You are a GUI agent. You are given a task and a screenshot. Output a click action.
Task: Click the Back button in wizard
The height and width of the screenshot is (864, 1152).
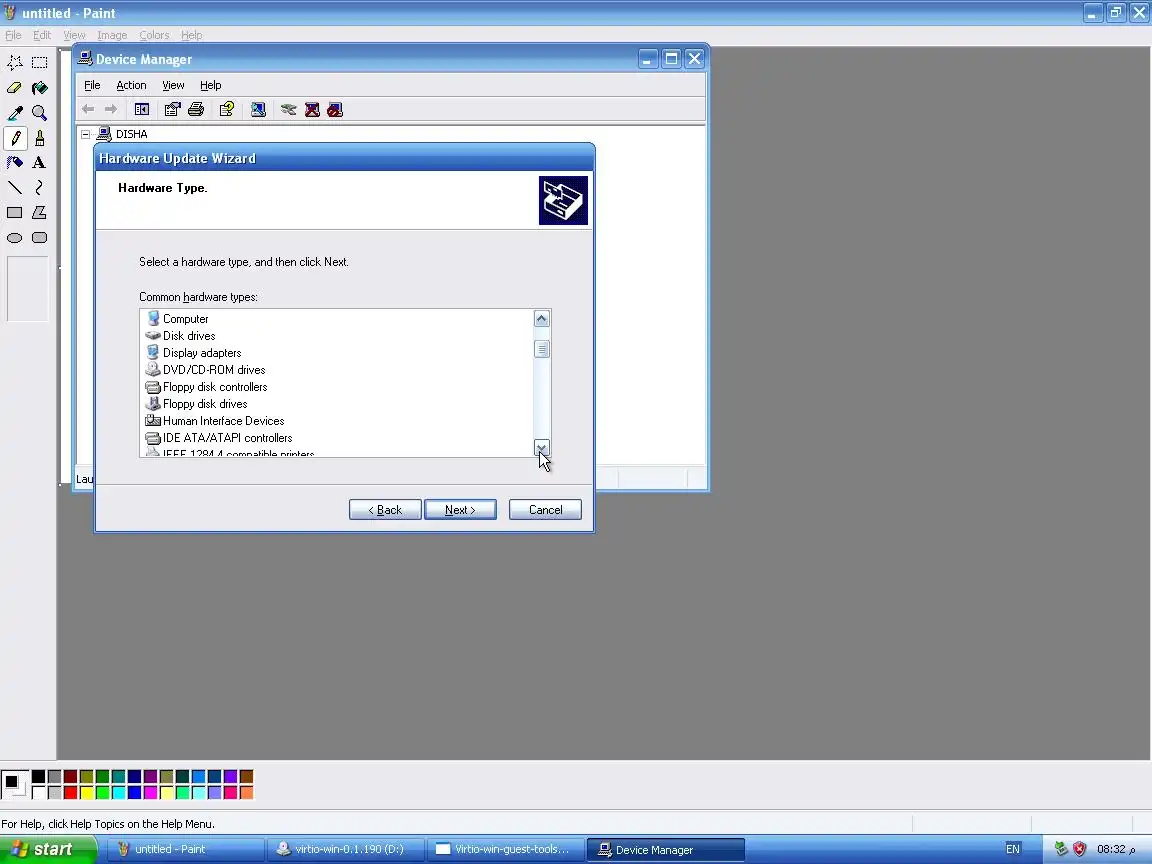pos(385,510)
